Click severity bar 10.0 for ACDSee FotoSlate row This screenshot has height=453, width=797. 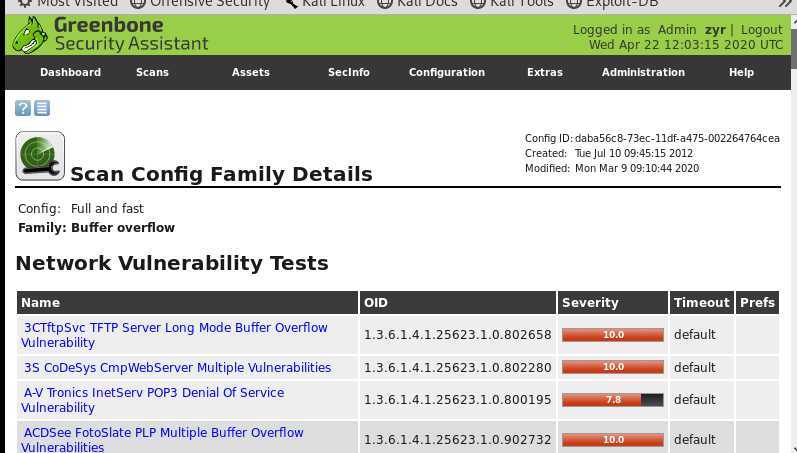612,439
